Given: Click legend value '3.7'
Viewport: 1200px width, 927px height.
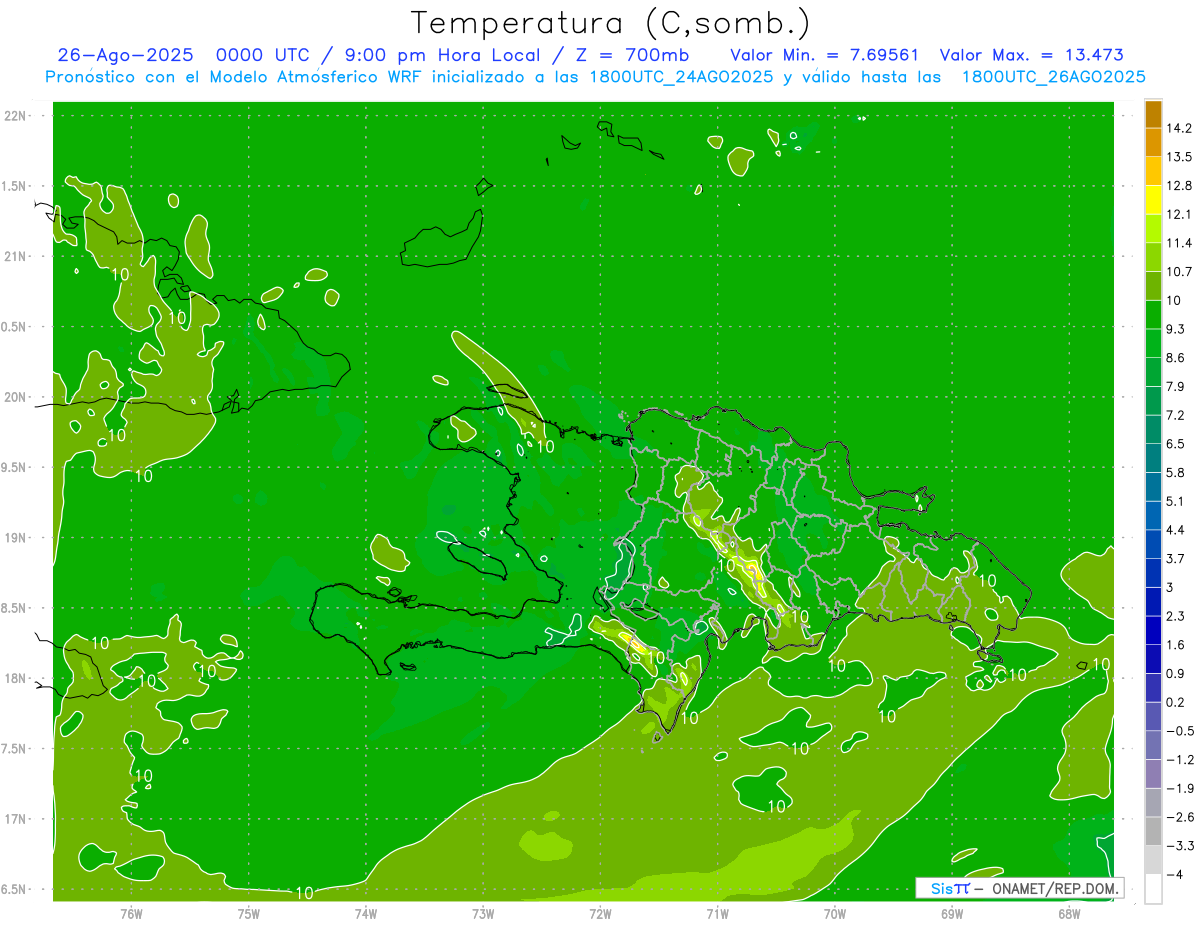Looking at the screenshot, I should click(1175, 558).
